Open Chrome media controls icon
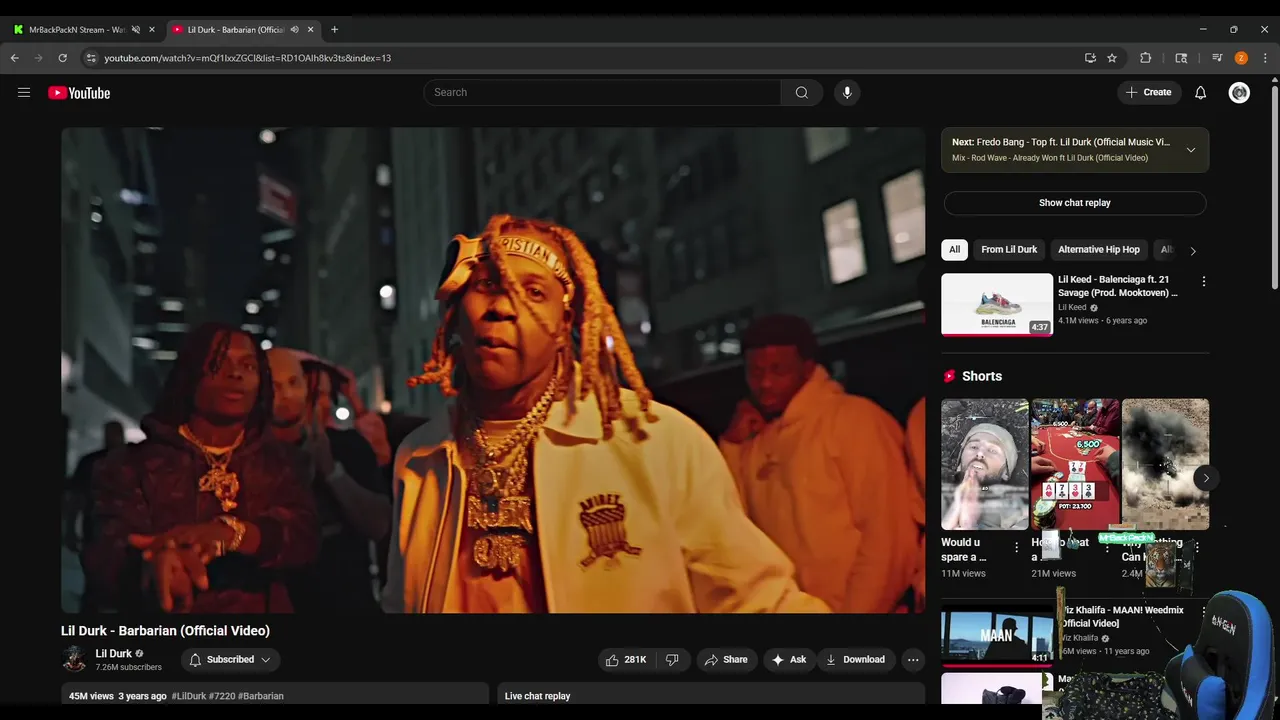1280x720 pixels. click(1217, 58)
